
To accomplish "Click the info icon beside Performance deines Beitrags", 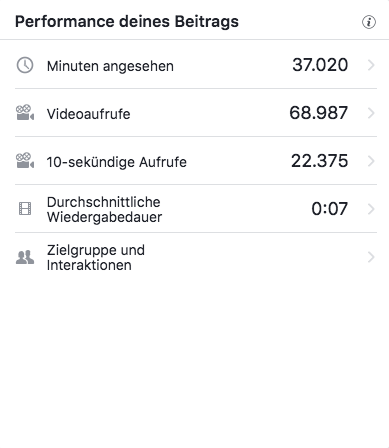I will (x=369, y=22).
